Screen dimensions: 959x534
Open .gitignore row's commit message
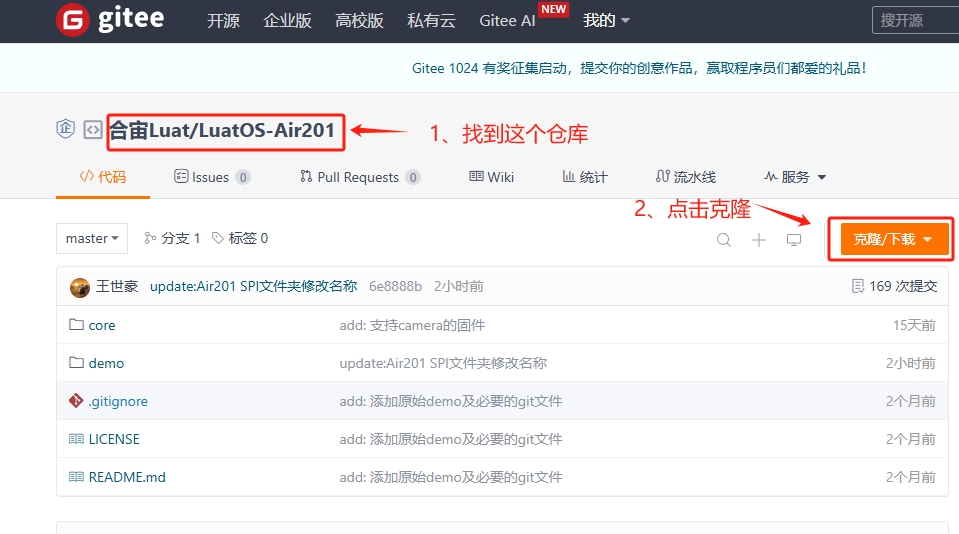(451, 401)
